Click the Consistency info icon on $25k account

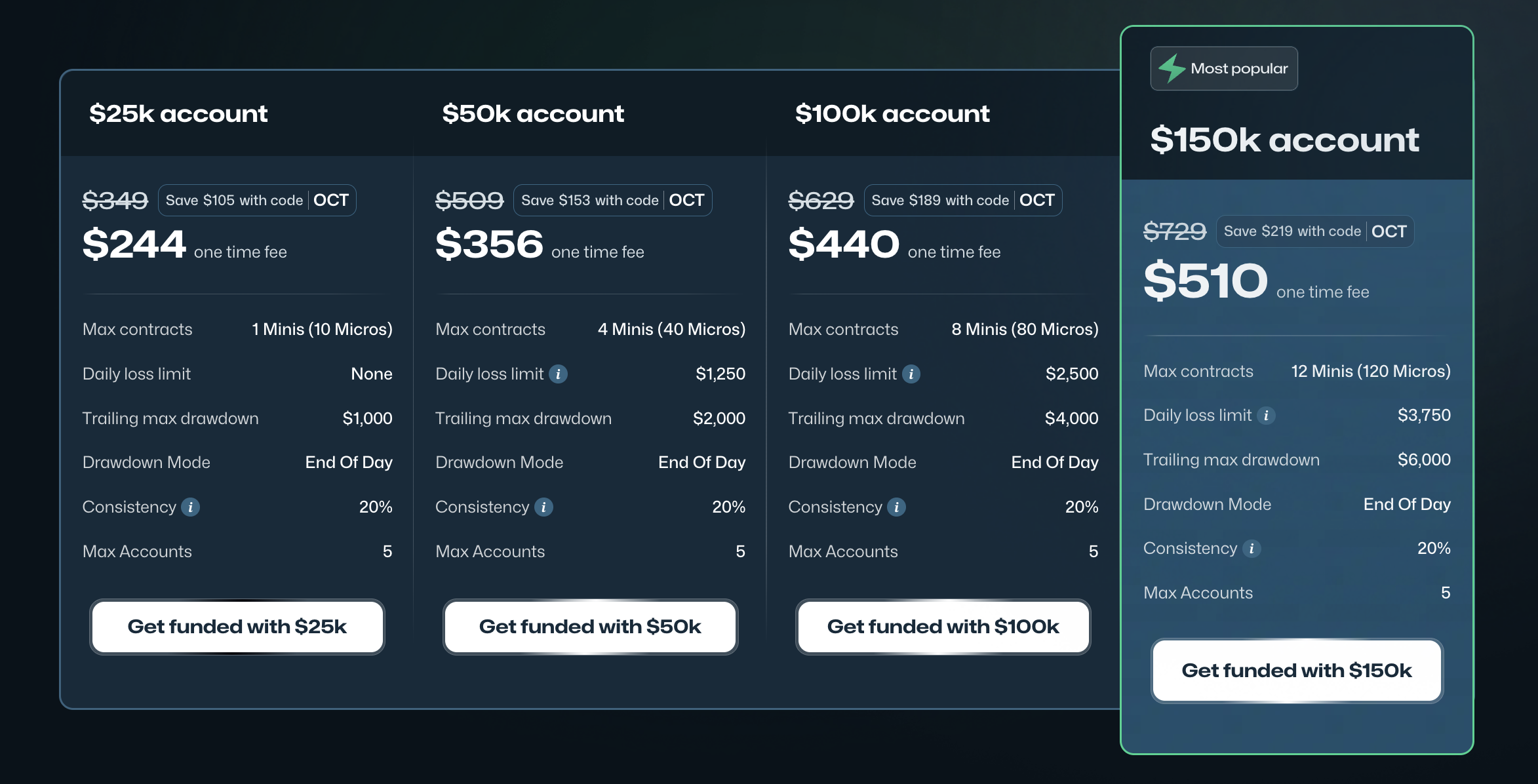tap(190, 507)
